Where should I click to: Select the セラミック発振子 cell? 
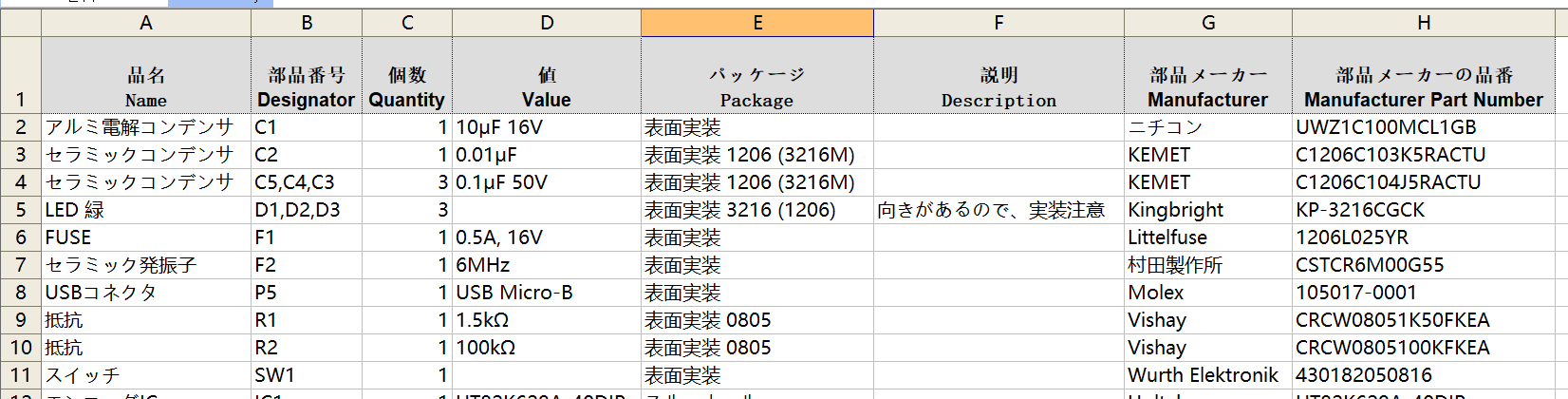(x=146, y=265)
